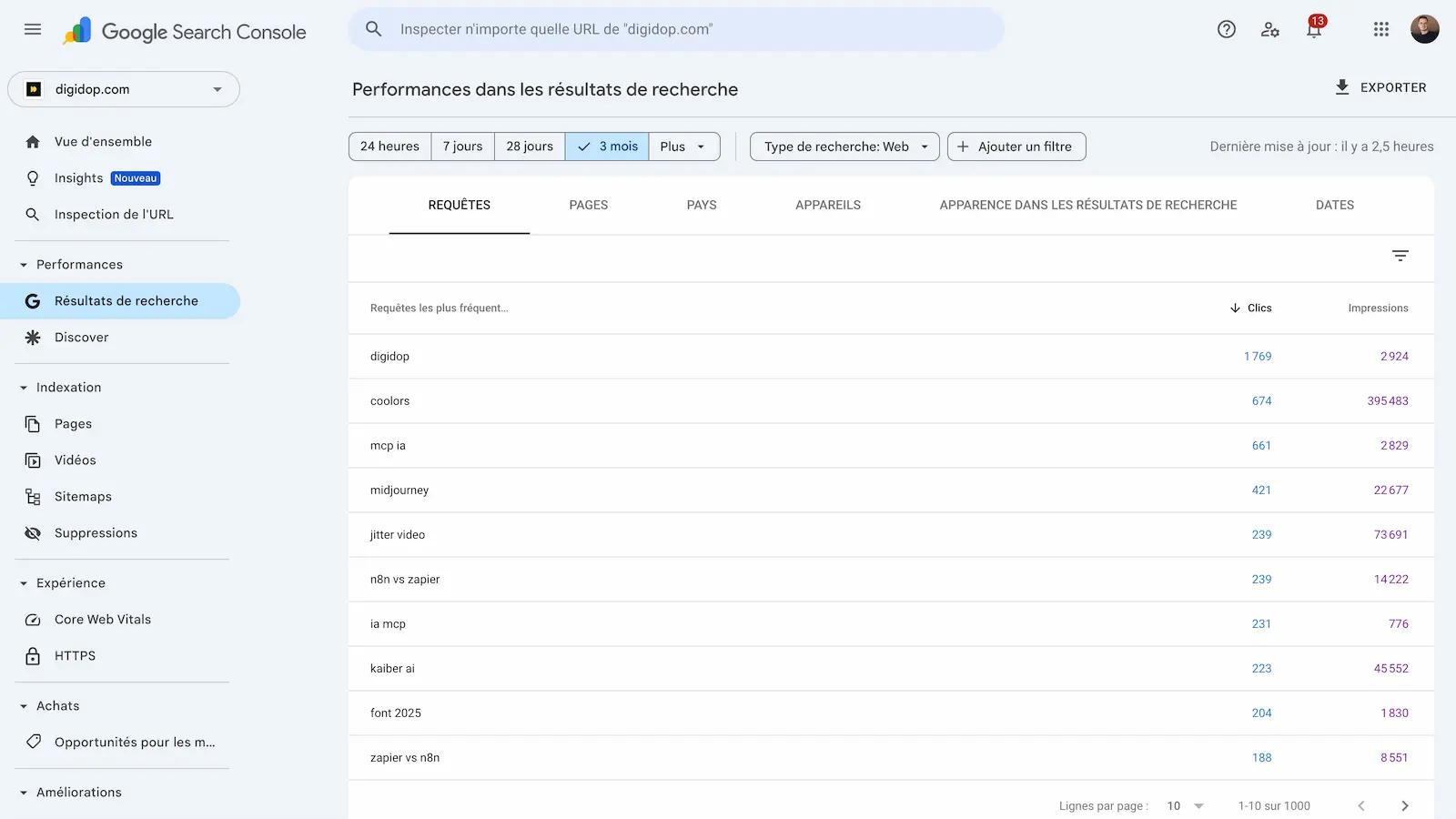1456x819 pixels.
Task: Click the table filter rows icon
Action: (1400, 256)
